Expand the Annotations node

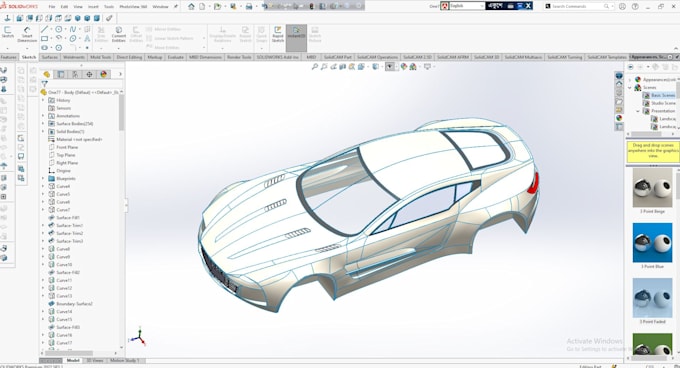(43, 116)
